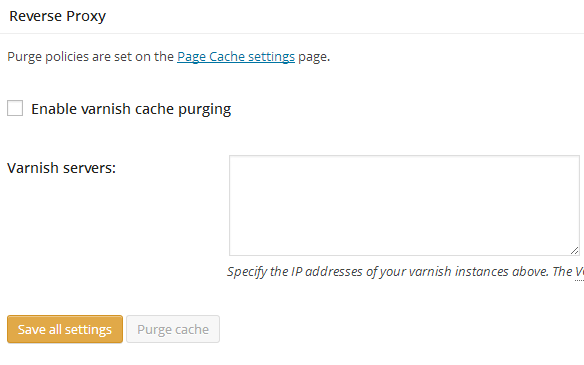
Task: Click the 'Purge policies are set on the' text
Action: click(x=91, y=57)
